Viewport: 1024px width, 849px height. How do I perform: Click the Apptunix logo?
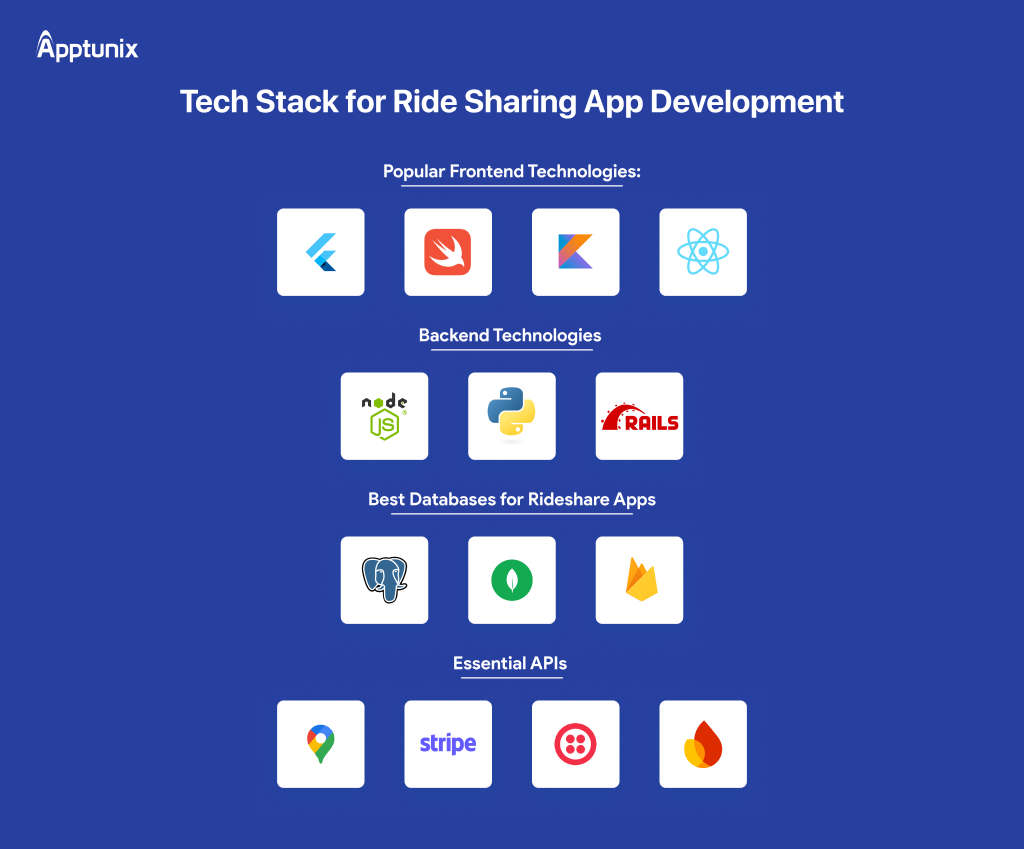click(x=86, y=47)
